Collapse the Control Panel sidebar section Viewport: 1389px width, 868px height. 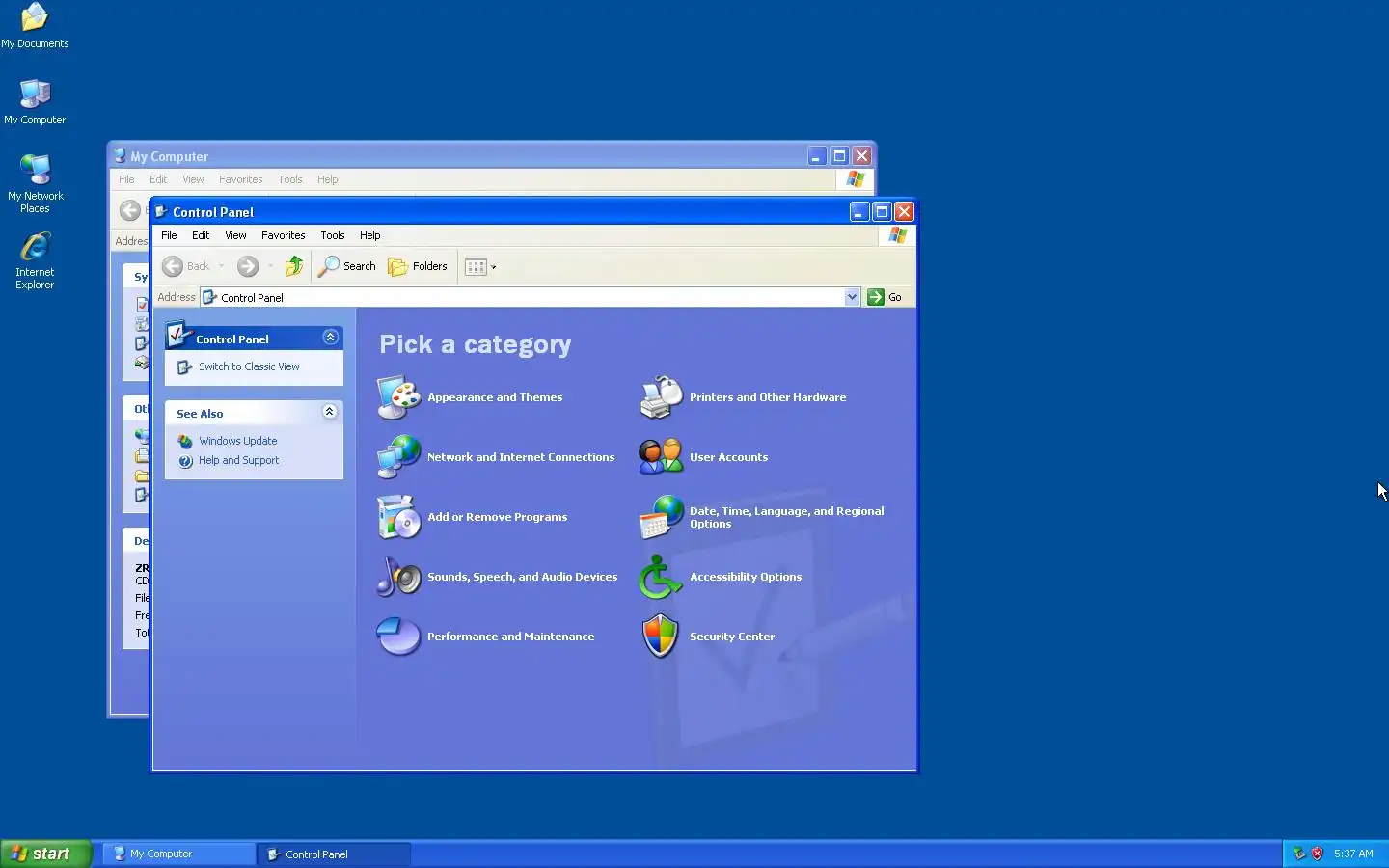pyautogui.click(x=330, y=338)
